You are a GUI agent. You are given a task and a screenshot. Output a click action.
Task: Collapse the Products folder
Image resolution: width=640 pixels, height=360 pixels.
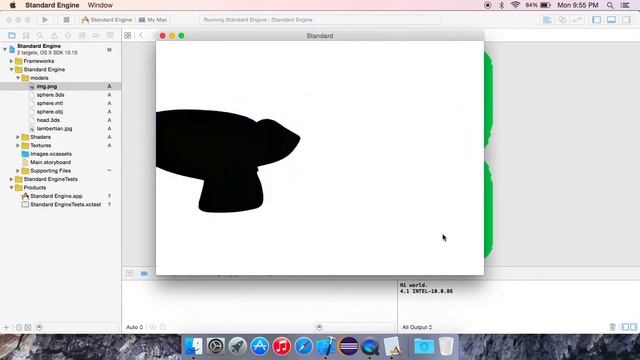pos(11,187)
